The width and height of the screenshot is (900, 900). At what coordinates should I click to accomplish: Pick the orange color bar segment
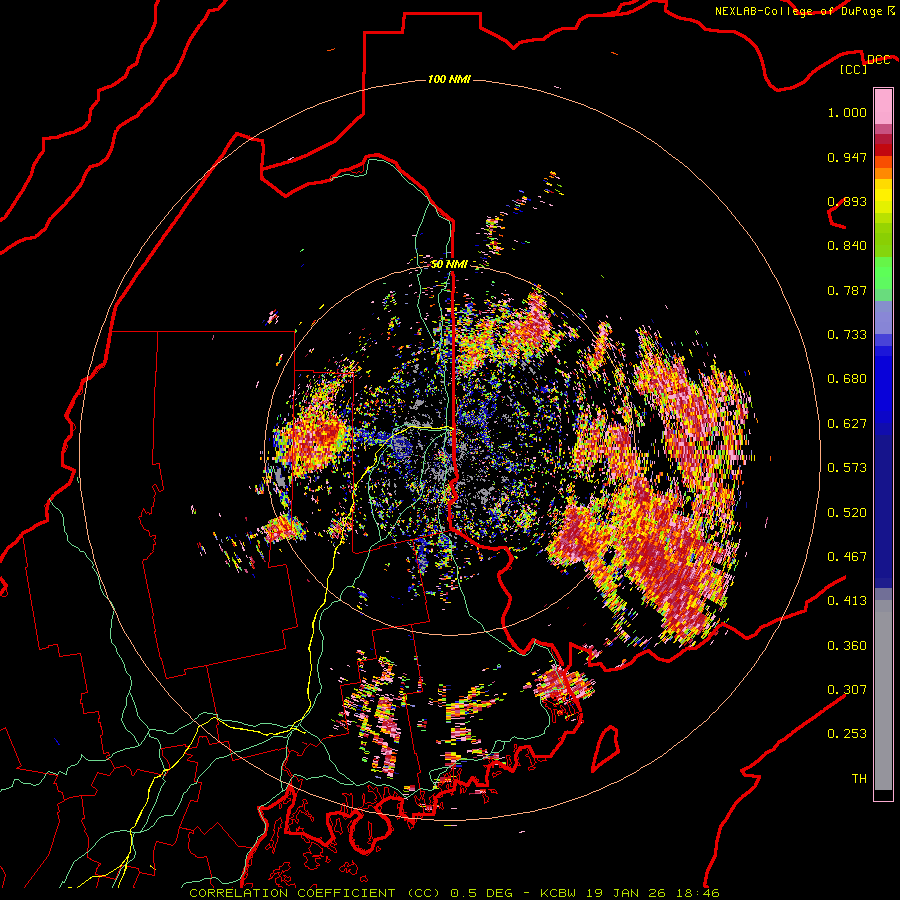(883, 173)
